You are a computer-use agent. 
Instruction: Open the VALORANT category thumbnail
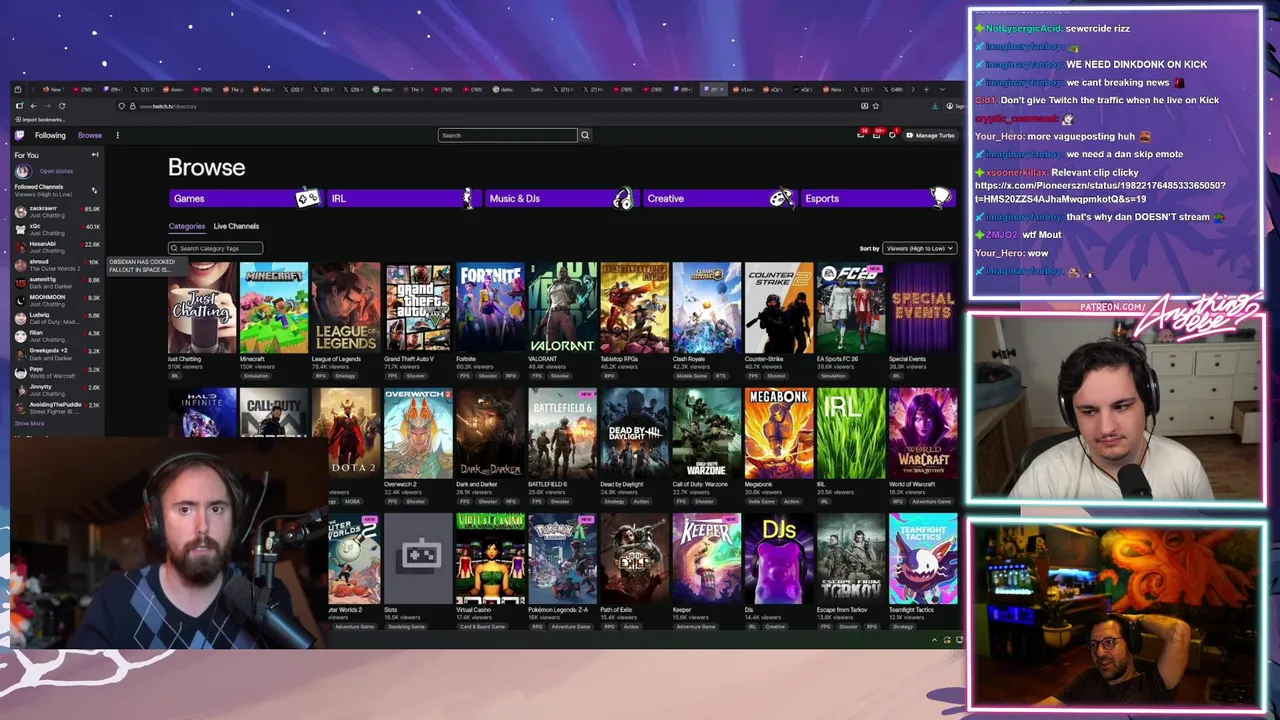click(562, 308)
